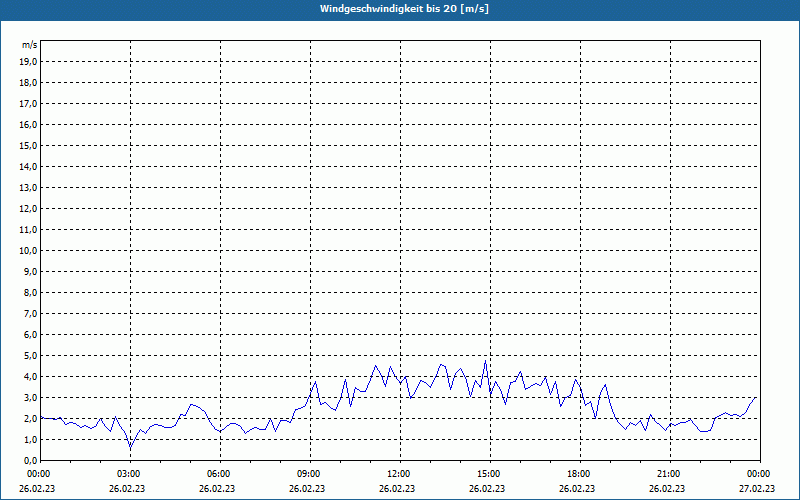
Task: Click the 12,0 y-axis label
Action: (x=28, y=209)
